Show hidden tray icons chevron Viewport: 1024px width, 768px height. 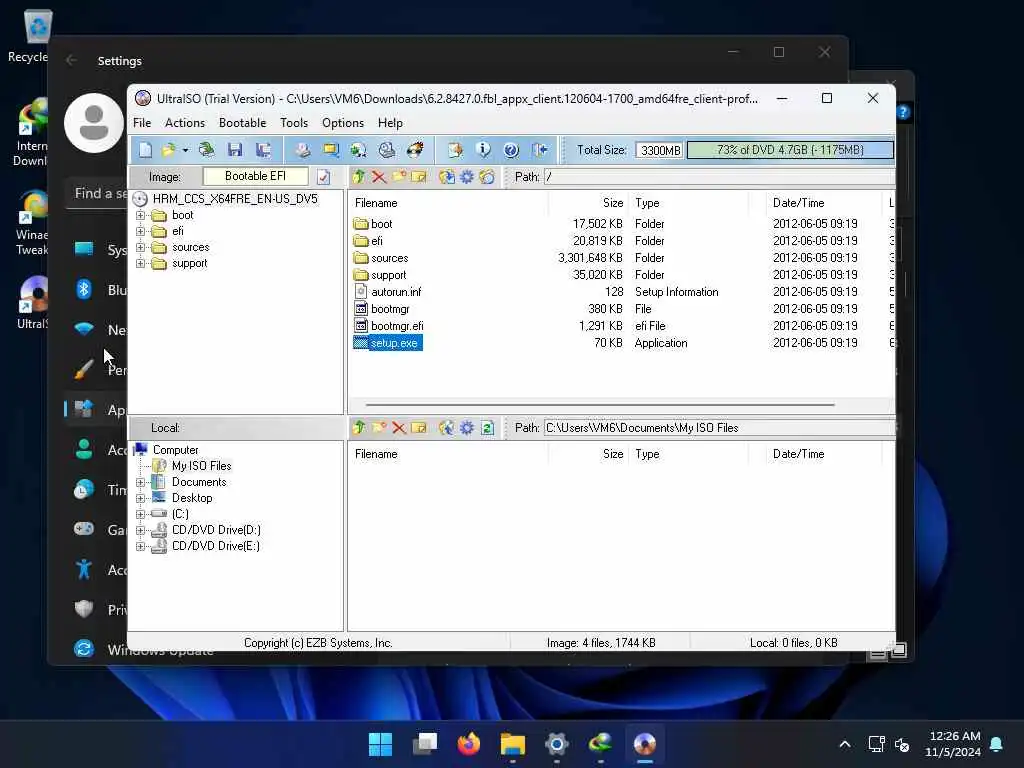(844, 744)
